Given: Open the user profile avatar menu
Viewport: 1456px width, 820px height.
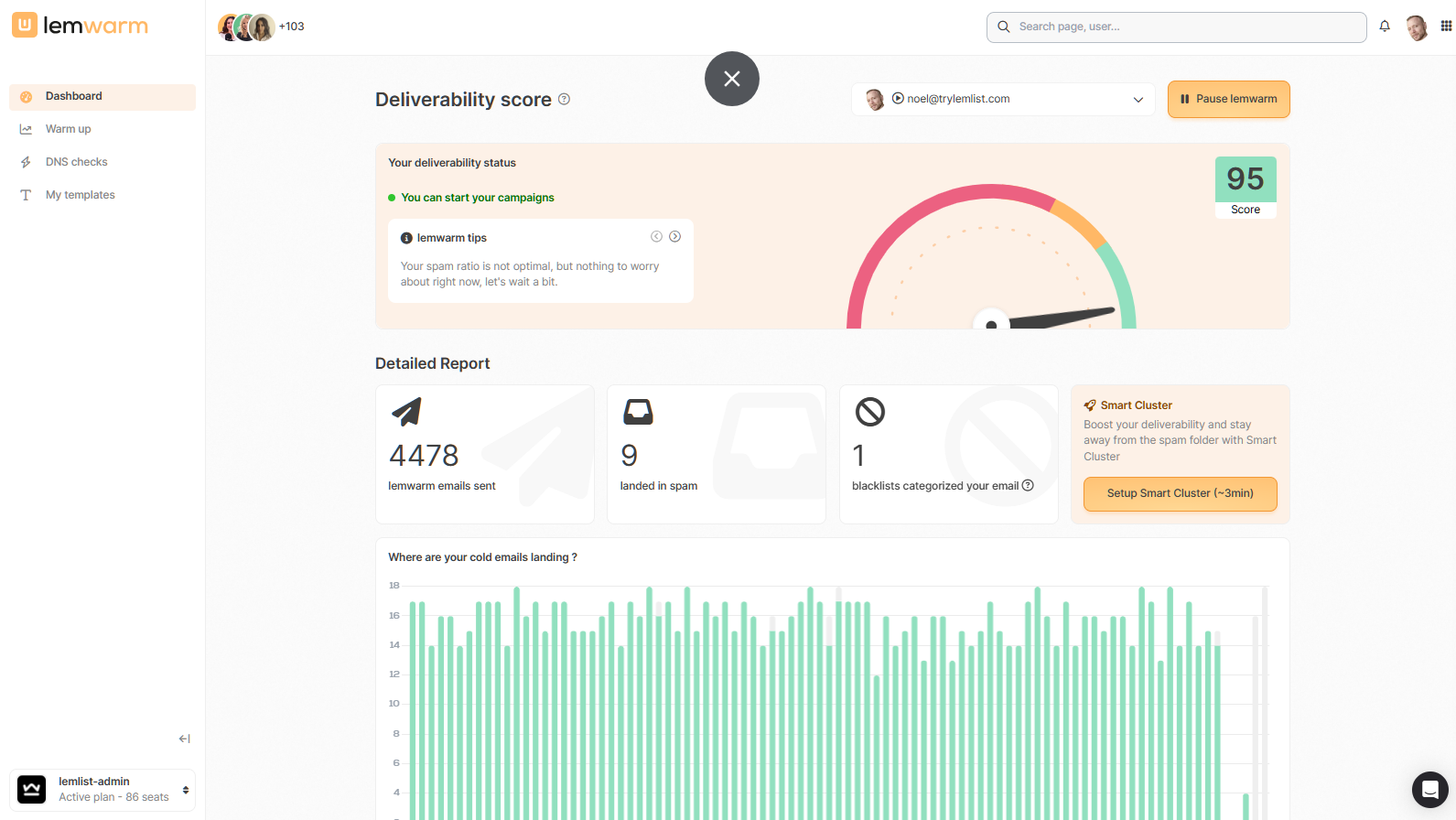Looking at the screenshot, I should pyautogui.click(x=1417, y=27).
